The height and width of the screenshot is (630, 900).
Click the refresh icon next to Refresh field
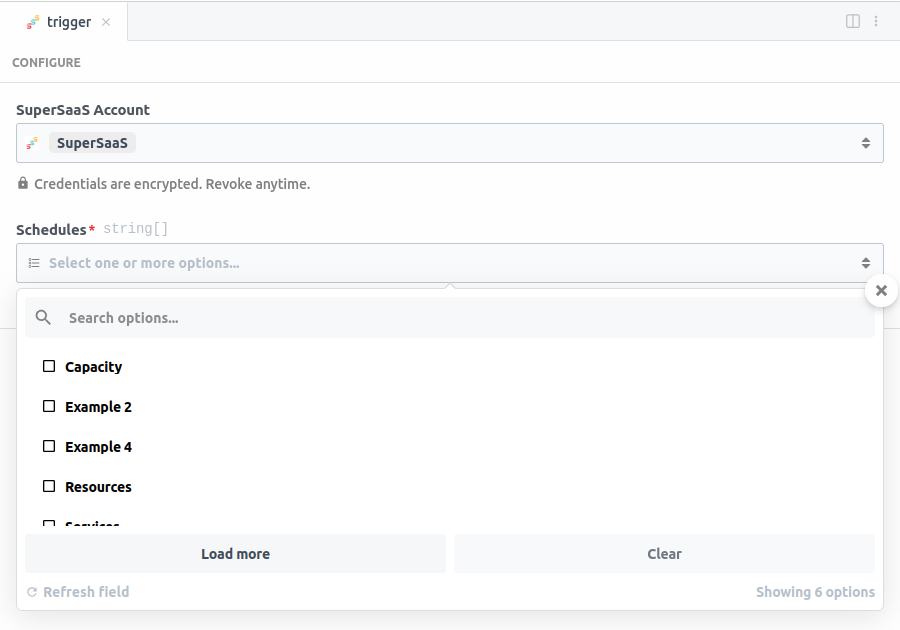coord(32,591)
